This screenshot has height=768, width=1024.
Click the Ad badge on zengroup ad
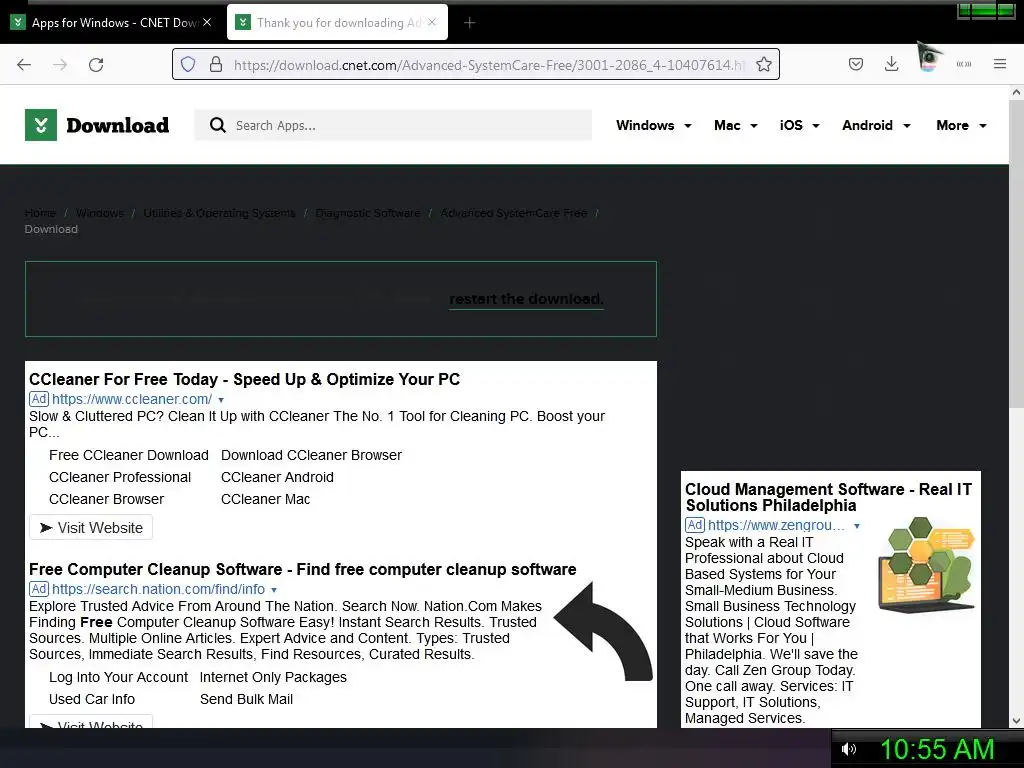694,524
